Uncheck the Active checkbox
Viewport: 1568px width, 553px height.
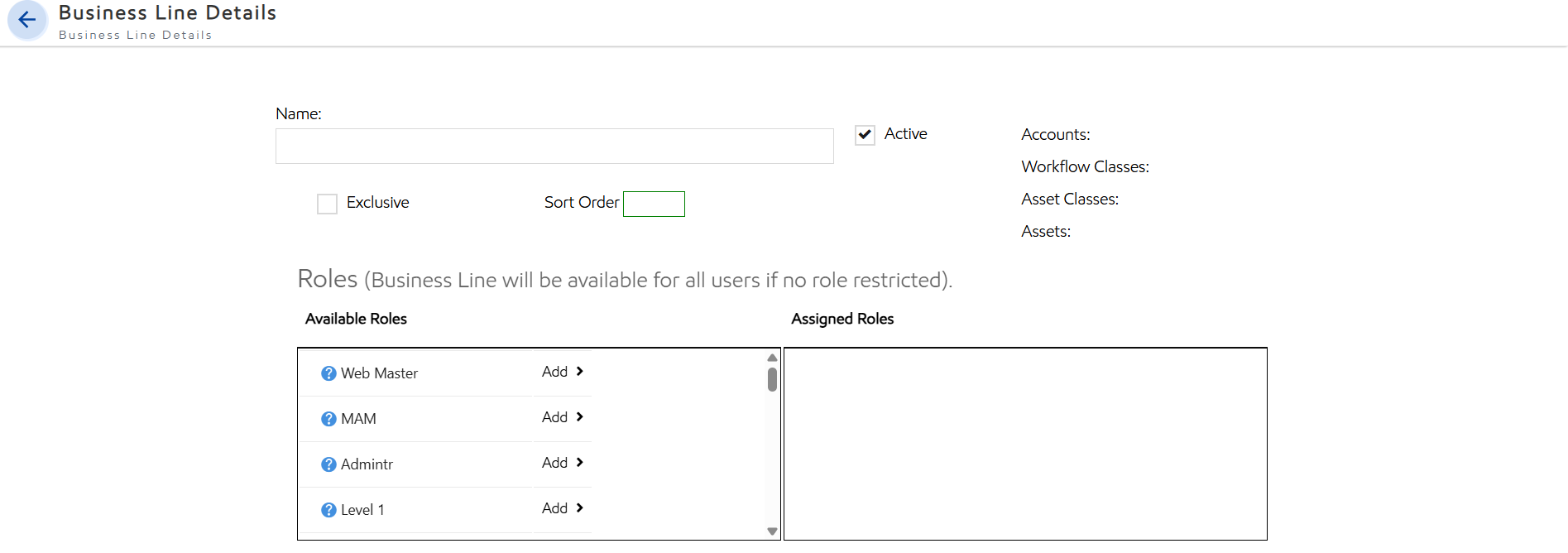point(865,135)
